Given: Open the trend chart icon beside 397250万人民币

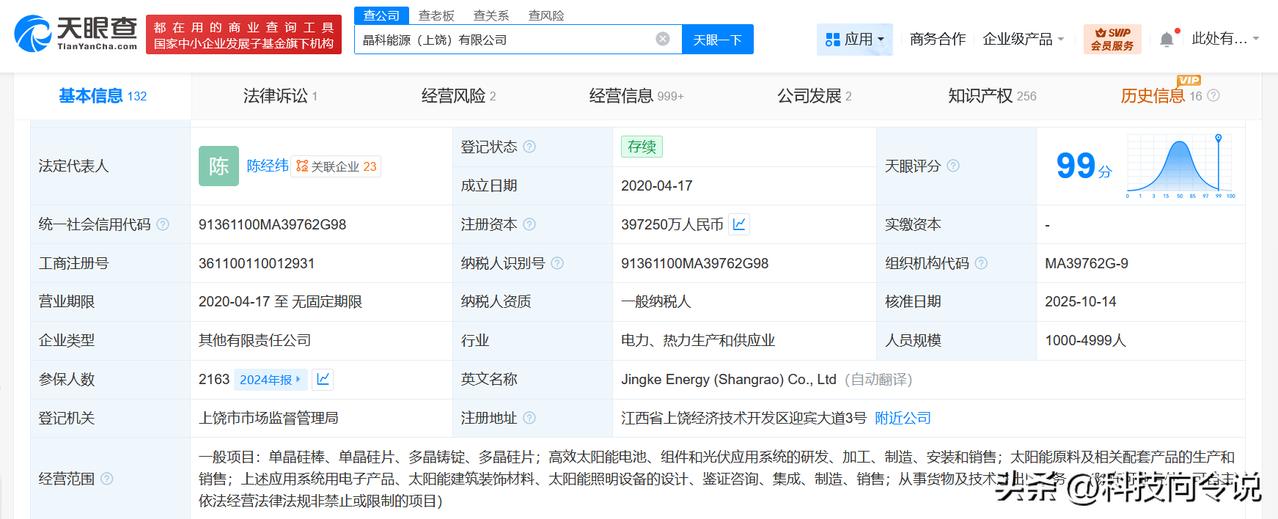Looking at the screenshot, I should click(739, 224).
